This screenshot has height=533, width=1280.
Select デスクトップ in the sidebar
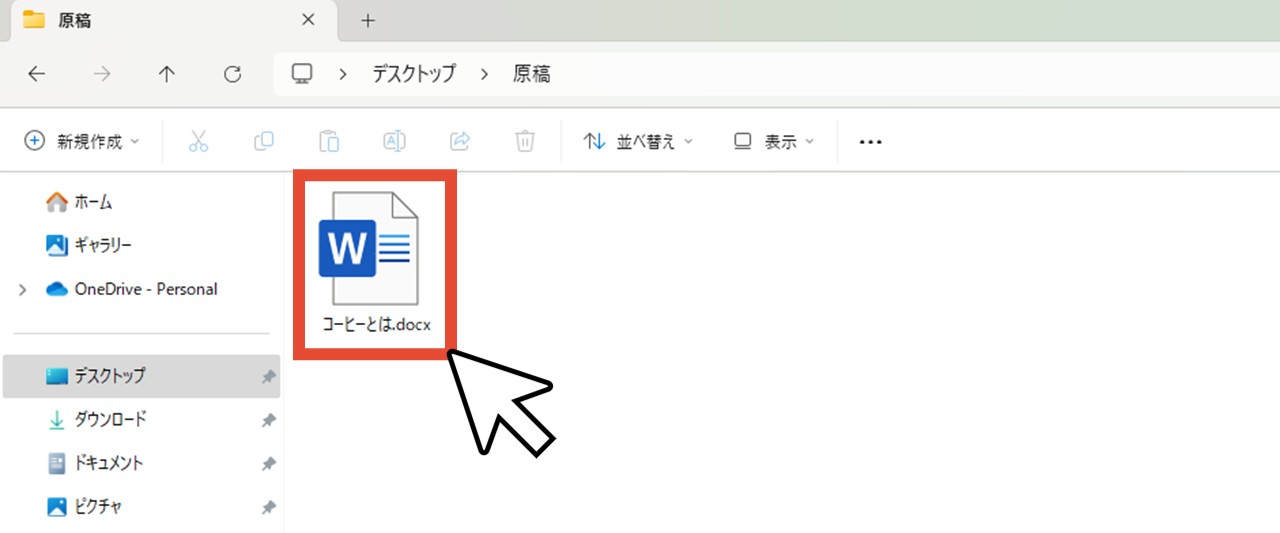pos(141,376)
